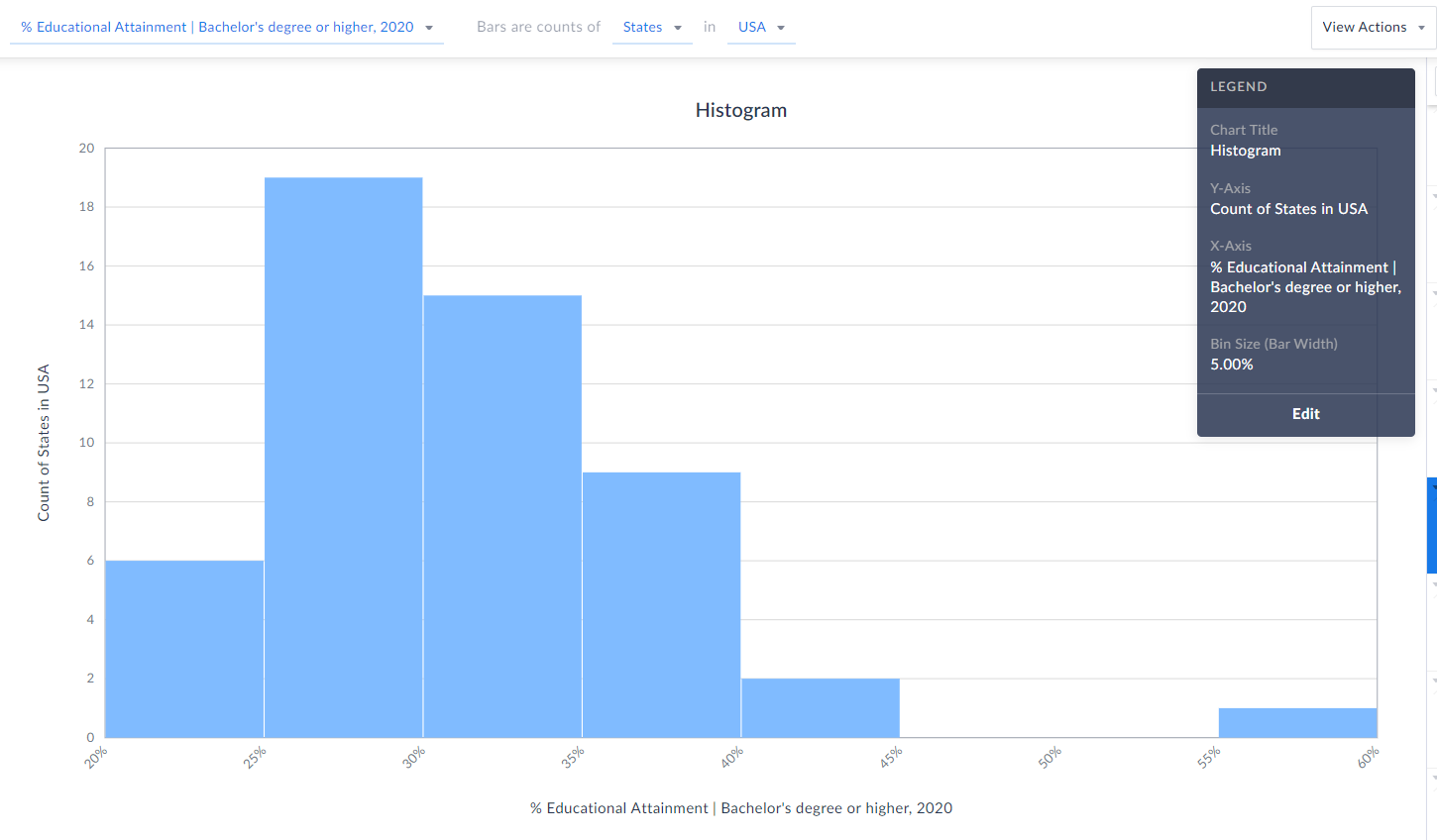The image size is (1437, 840).
Task: Click the vertical Count of States axis label
Action: pos(44,443)
